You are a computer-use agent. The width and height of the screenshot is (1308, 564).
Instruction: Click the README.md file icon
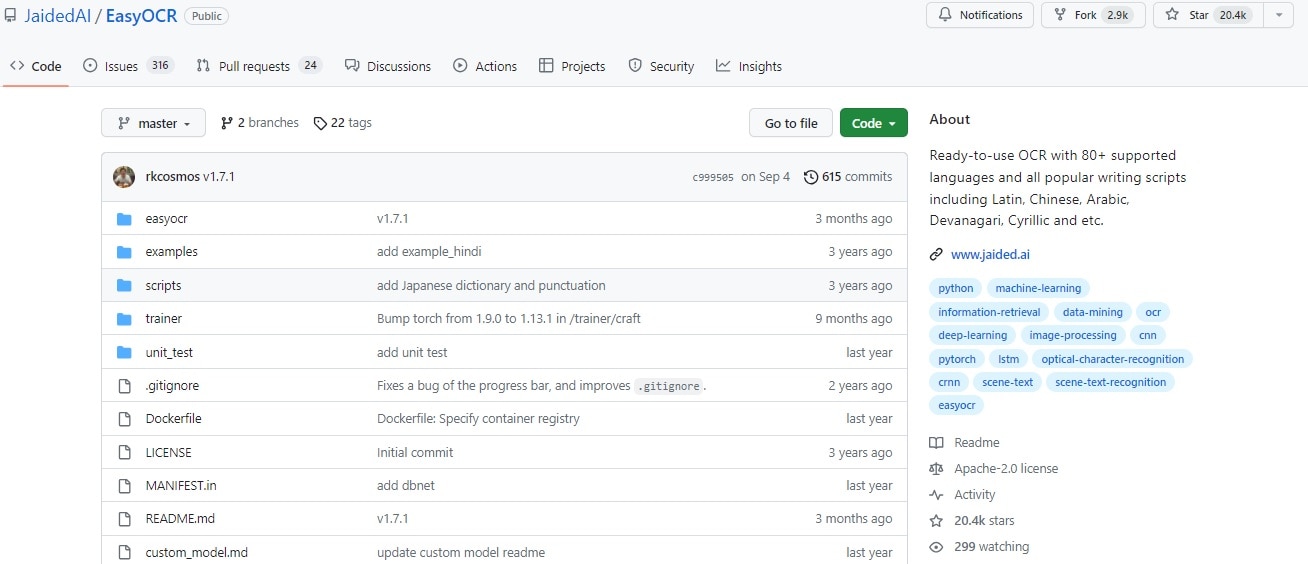(124, 519)
